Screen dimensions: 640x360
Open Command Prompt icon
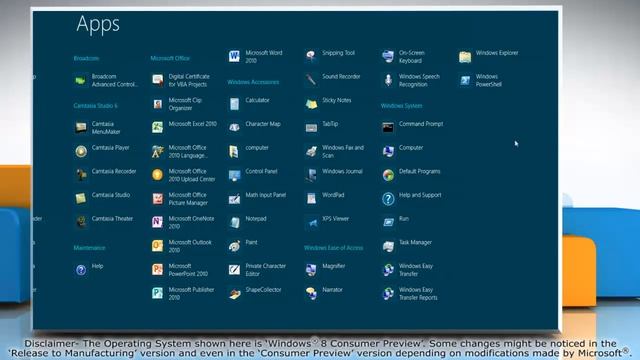coord(388,128)
